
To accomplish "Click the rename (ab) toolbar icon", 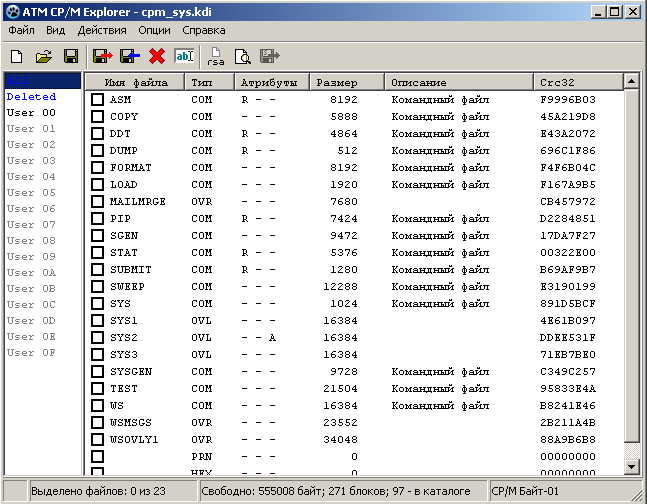I will 185,56.
